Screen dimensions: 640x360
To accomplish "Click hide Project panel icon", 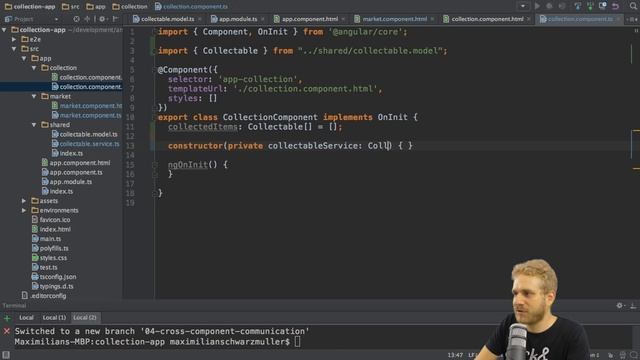I will coord(116,19).
